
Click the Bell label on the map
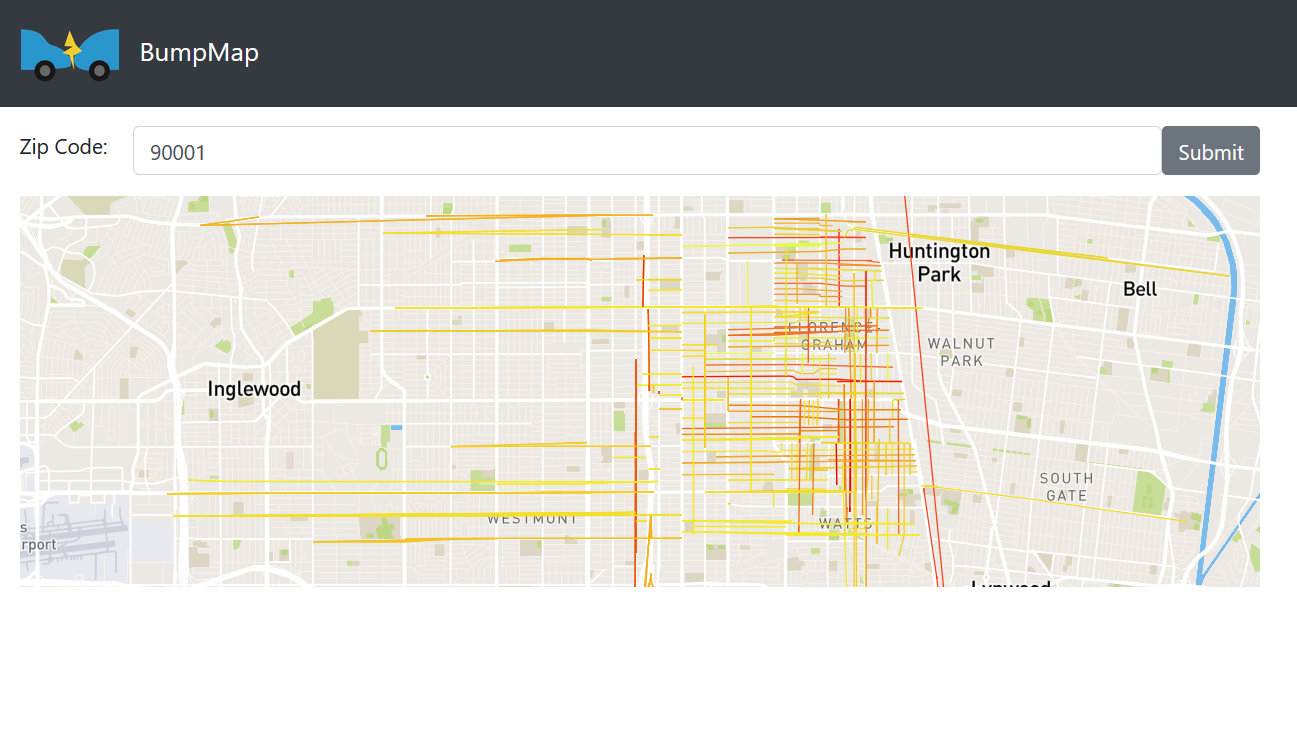coord(1140,288)
